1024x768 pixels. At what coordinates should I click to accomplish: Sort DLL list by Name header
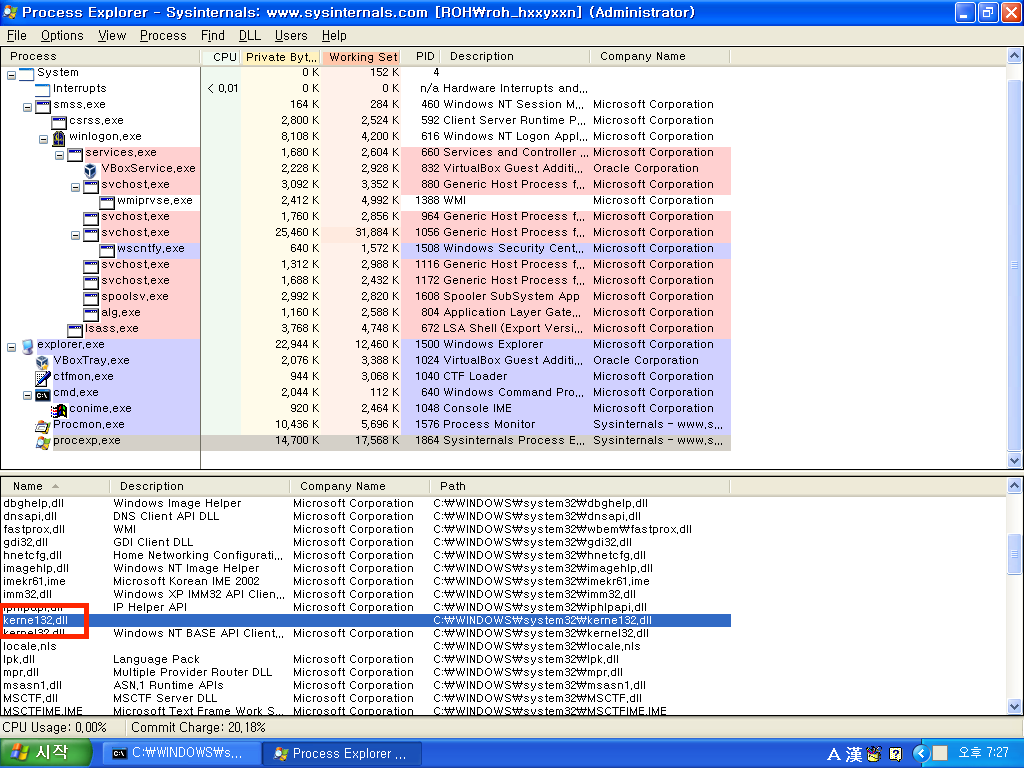click(55, 487)
